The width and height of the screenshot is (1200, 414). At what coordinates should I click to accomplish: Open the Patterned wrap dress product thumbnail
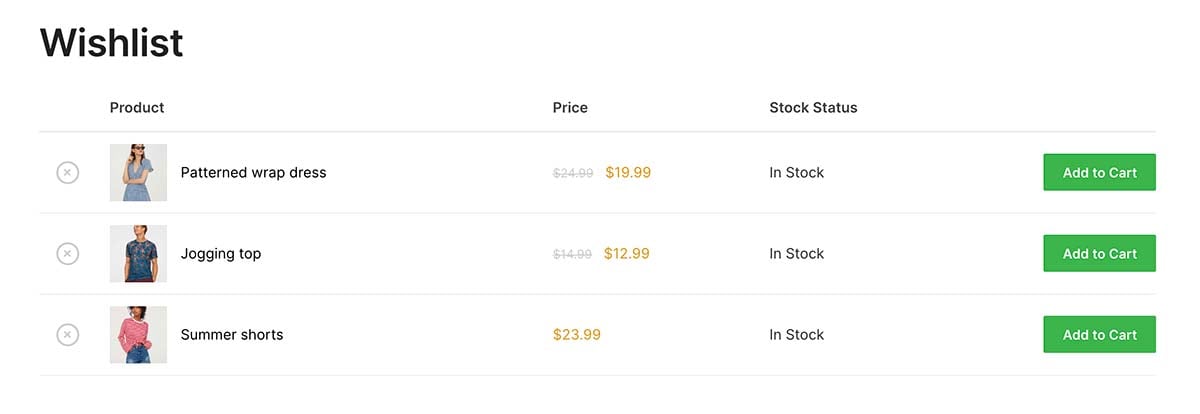(138, 172)
